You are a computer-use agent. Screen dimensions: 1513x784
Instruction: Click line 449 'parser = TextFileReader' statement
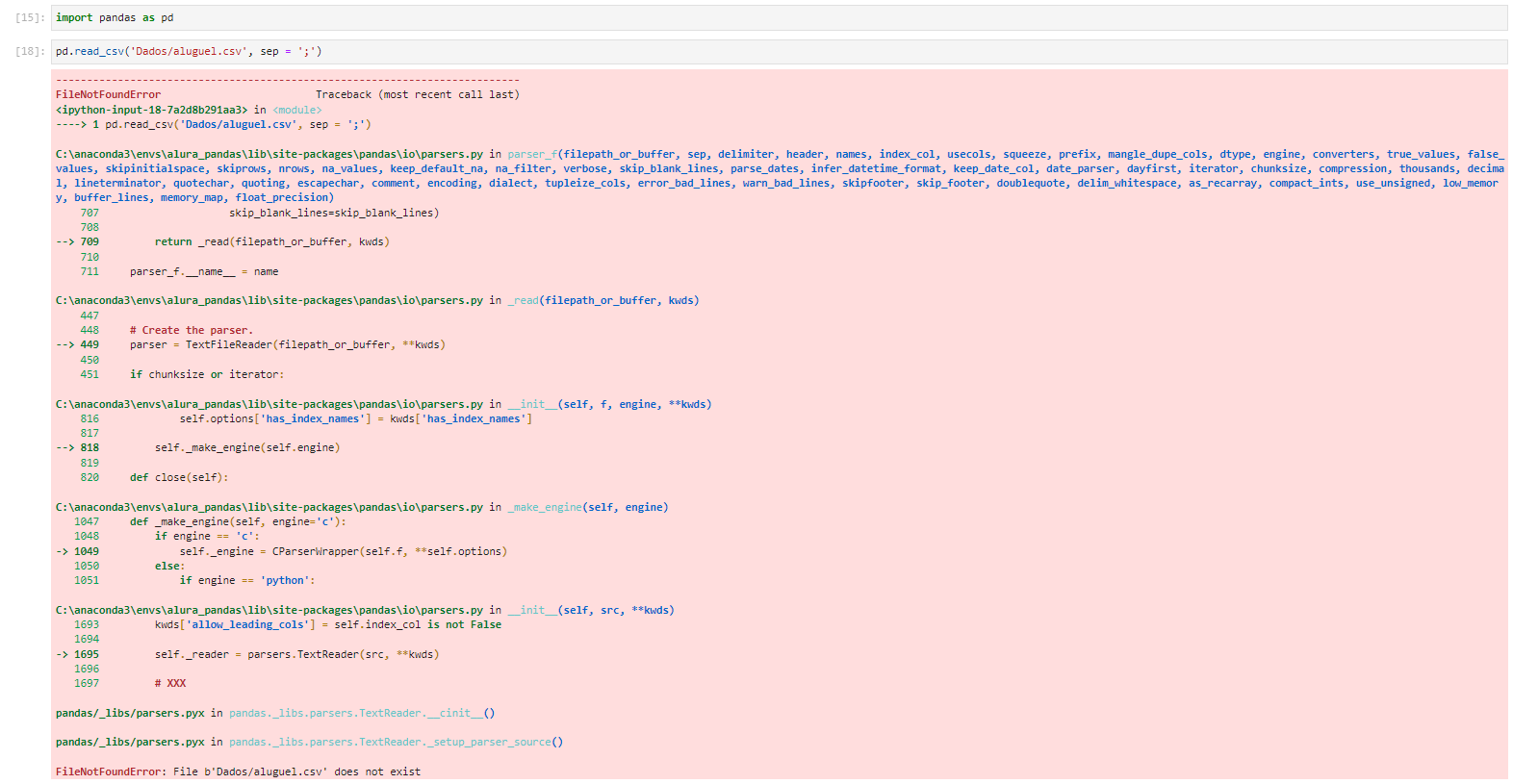coord(288,344)
